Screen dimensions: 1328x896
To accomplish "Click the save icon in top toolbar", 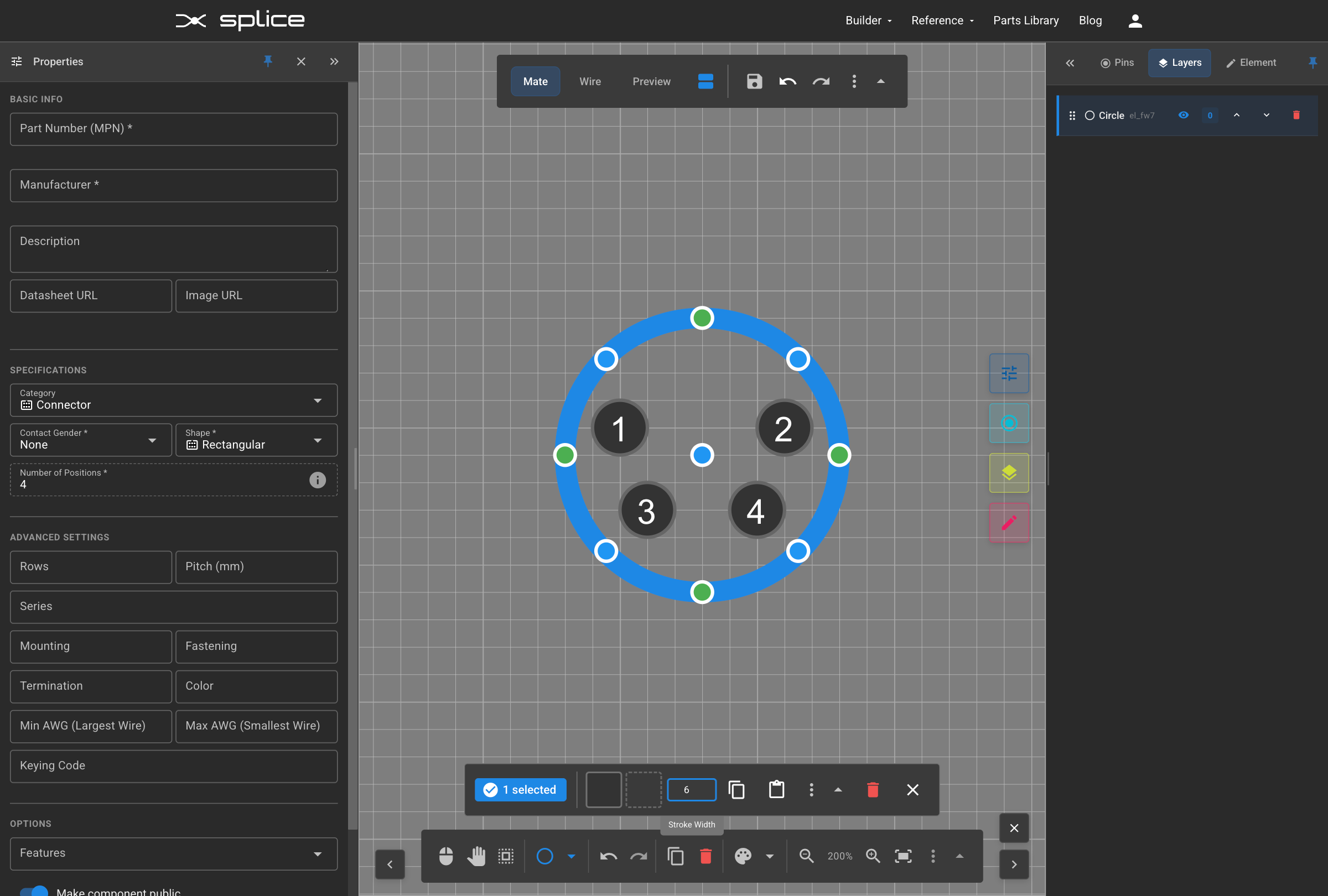I will 754,82.
